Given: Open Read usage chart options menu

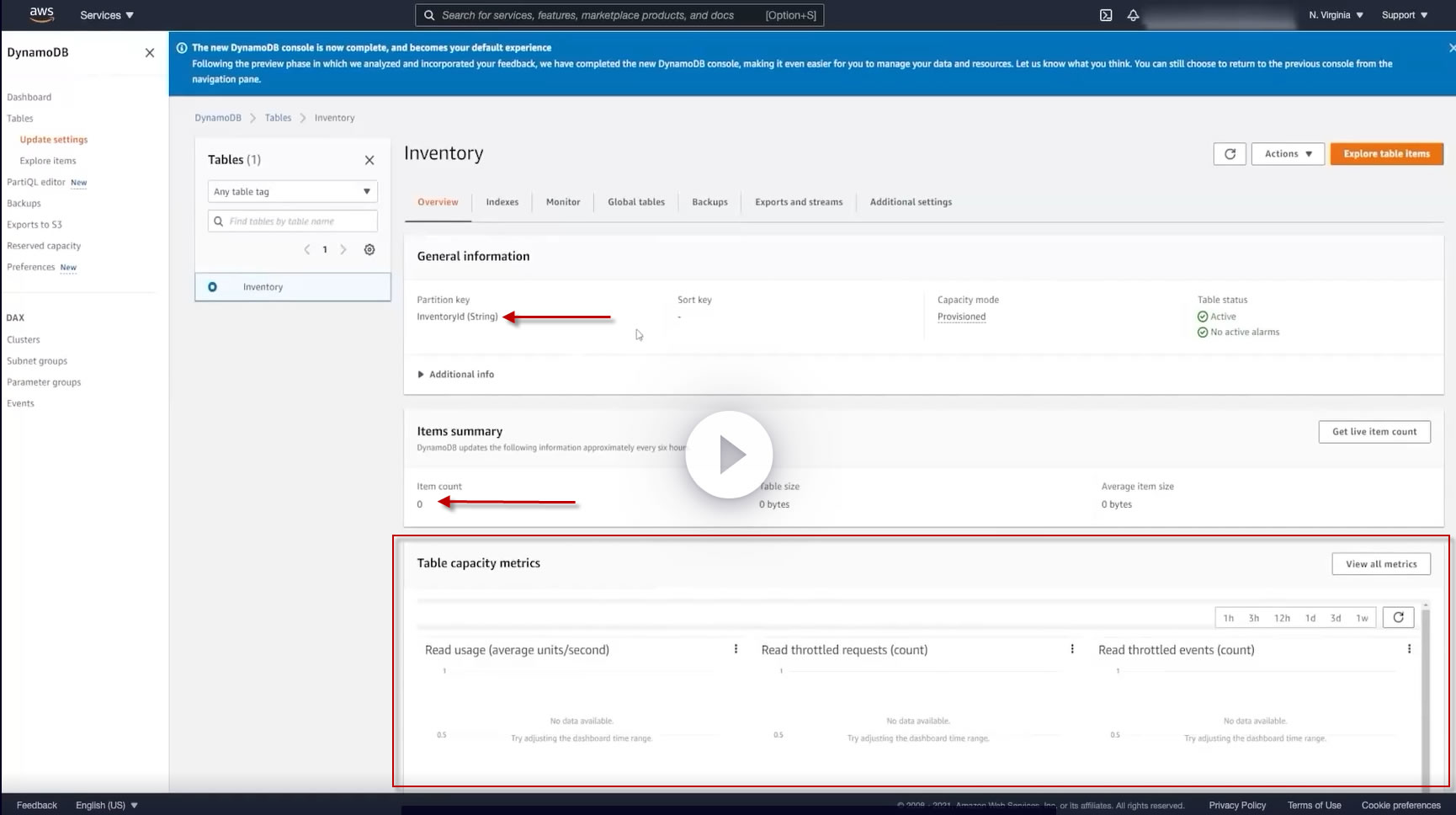Looking at the screenshot, I should (736, 649).
